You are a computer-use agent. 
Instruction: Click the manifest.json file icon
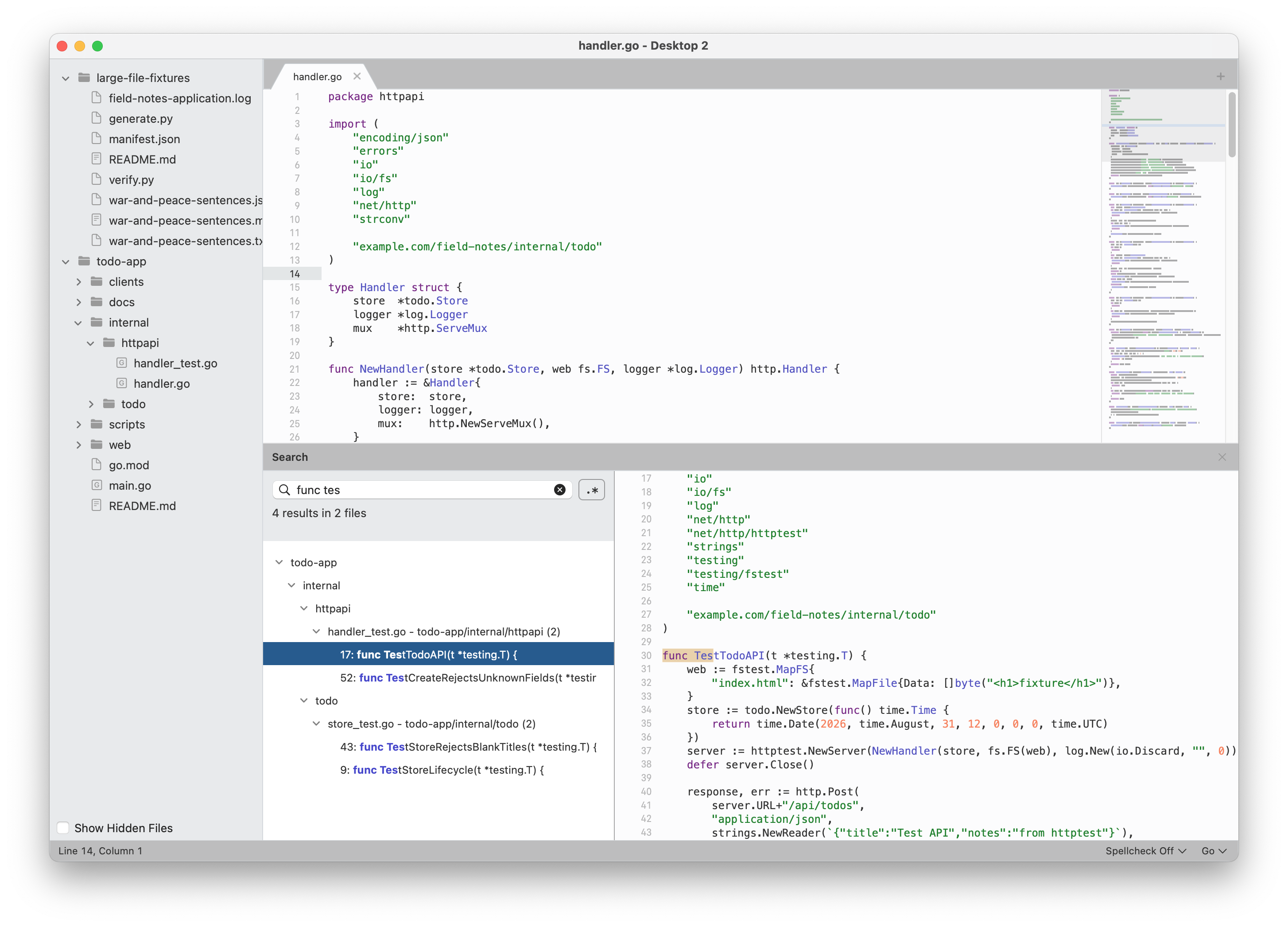97,139
